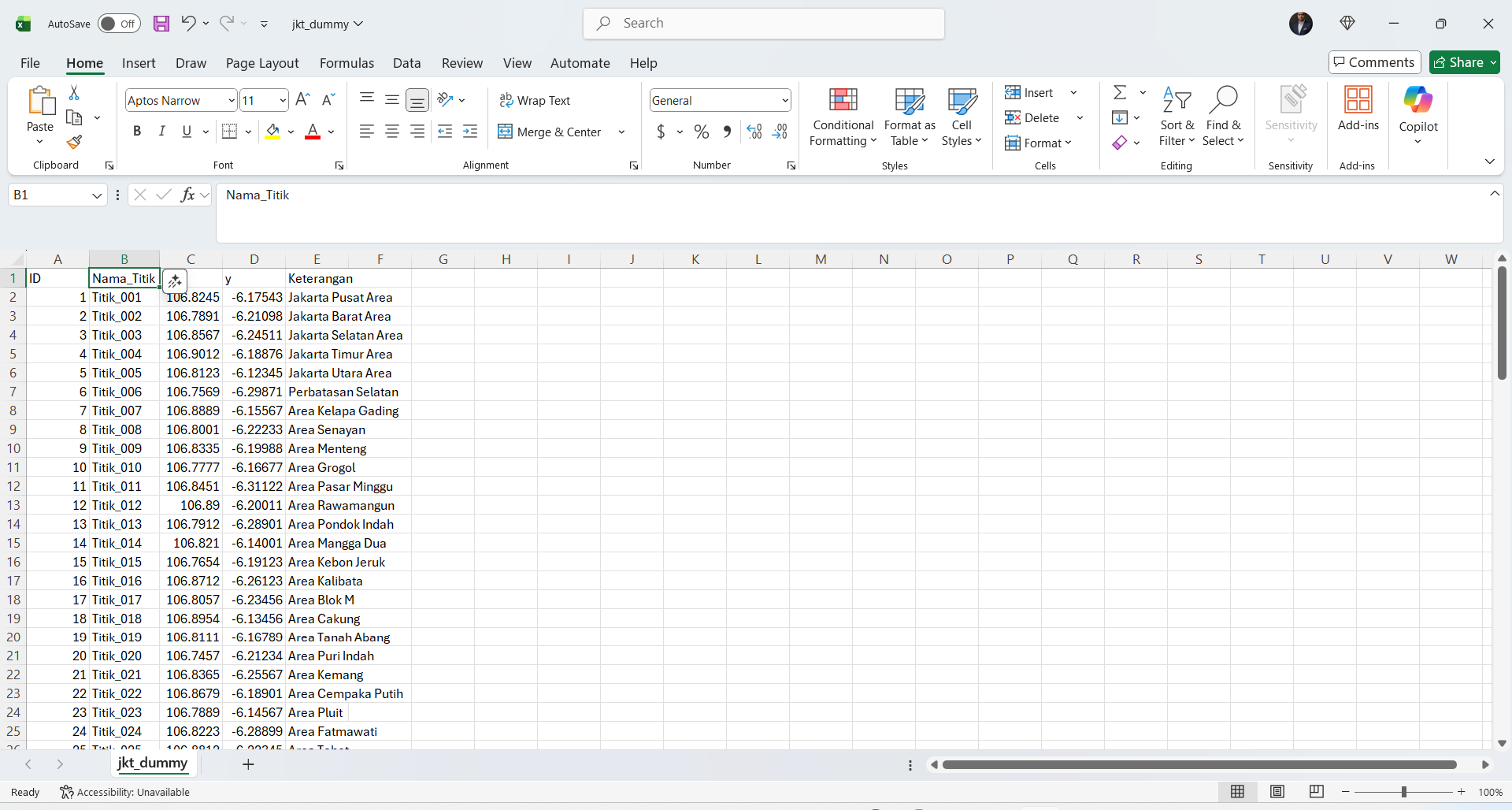Image resolution: width=1512 pixels, height=810 pixels.
Task: Apply percent style to cell
Action: [x=702, y=132]
